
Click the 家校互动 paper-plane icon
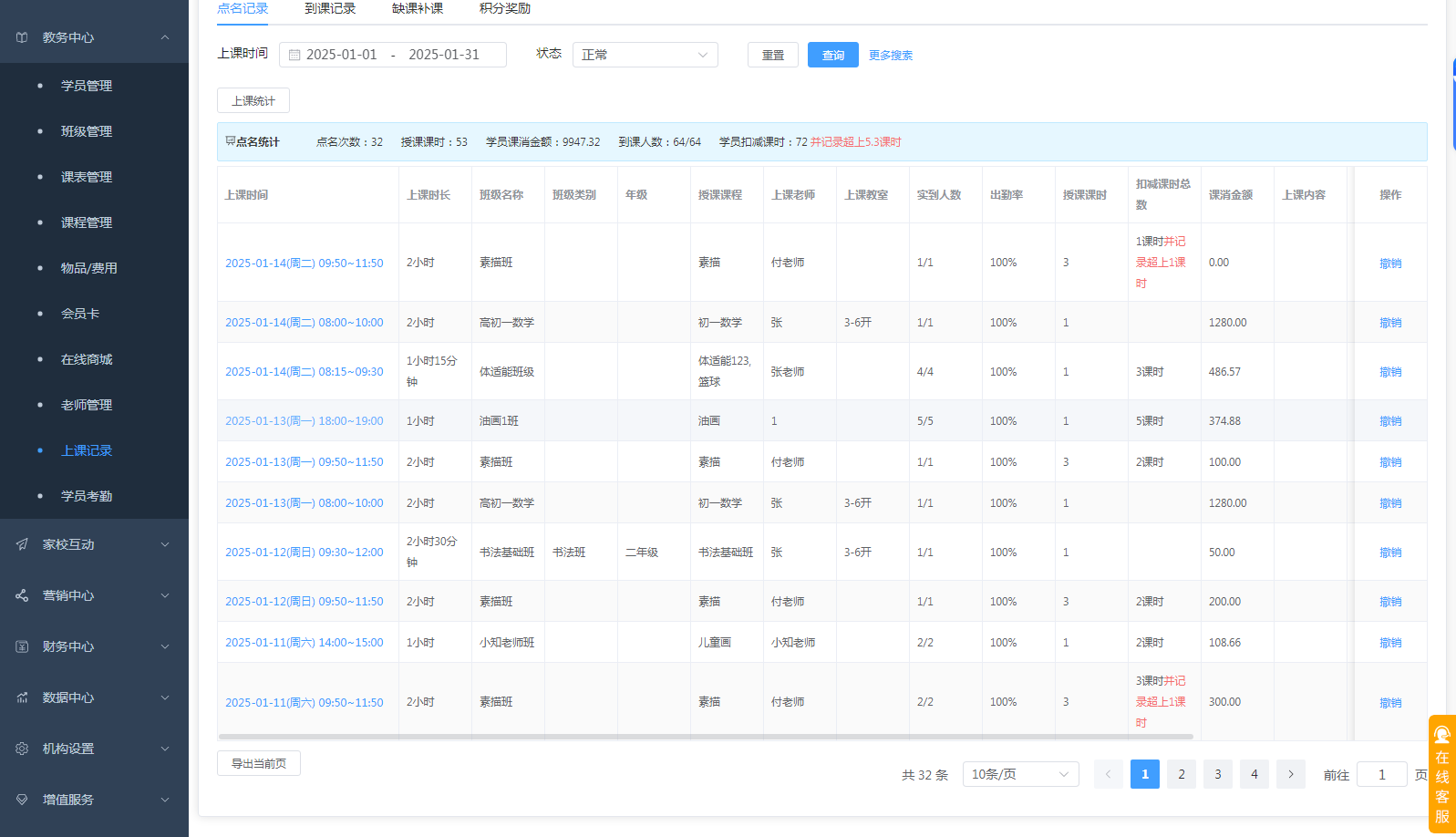pyautogui.click(x=22, y=544)
